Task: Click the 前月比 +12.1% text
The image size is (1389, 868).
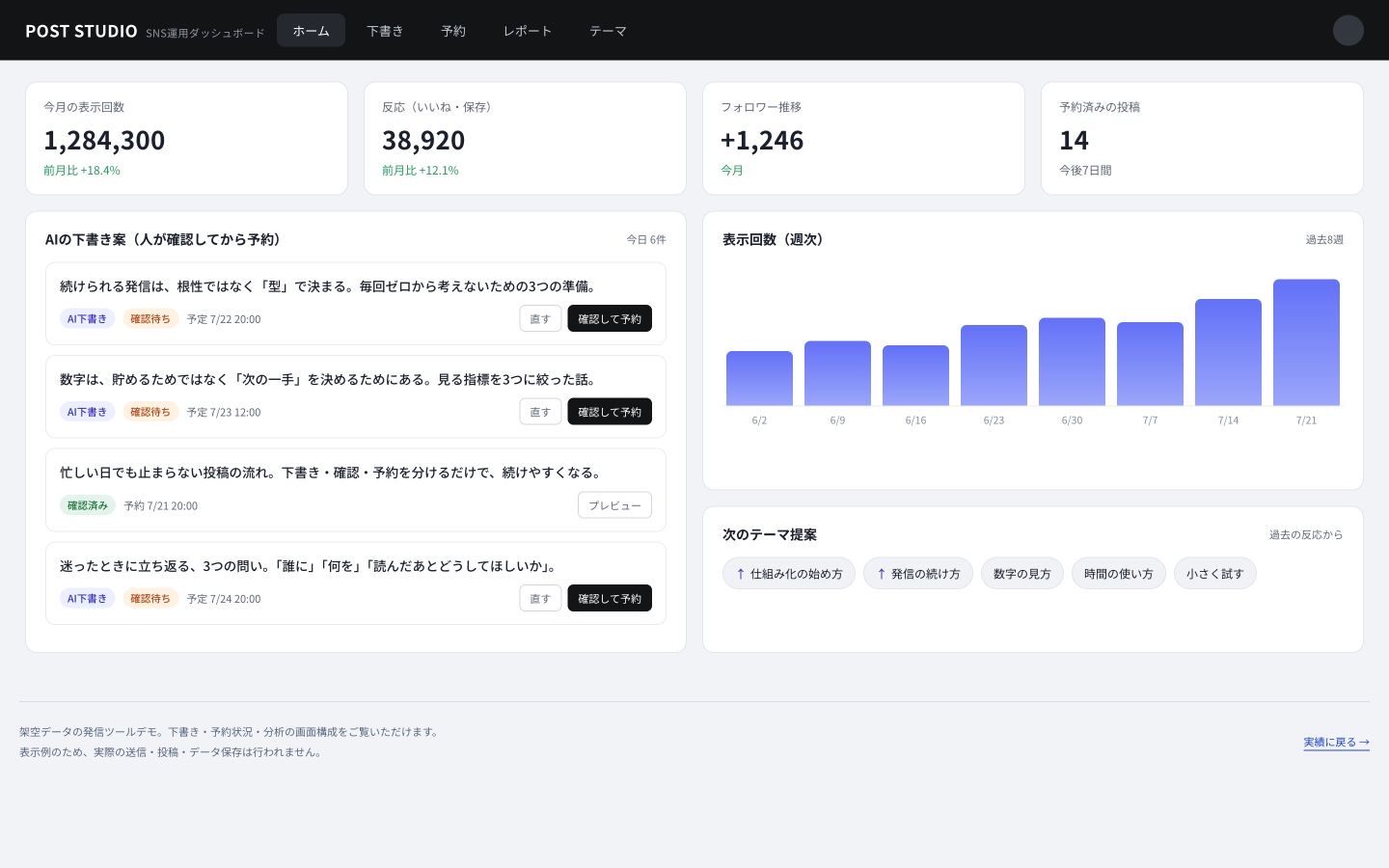Action: point(421,170)
